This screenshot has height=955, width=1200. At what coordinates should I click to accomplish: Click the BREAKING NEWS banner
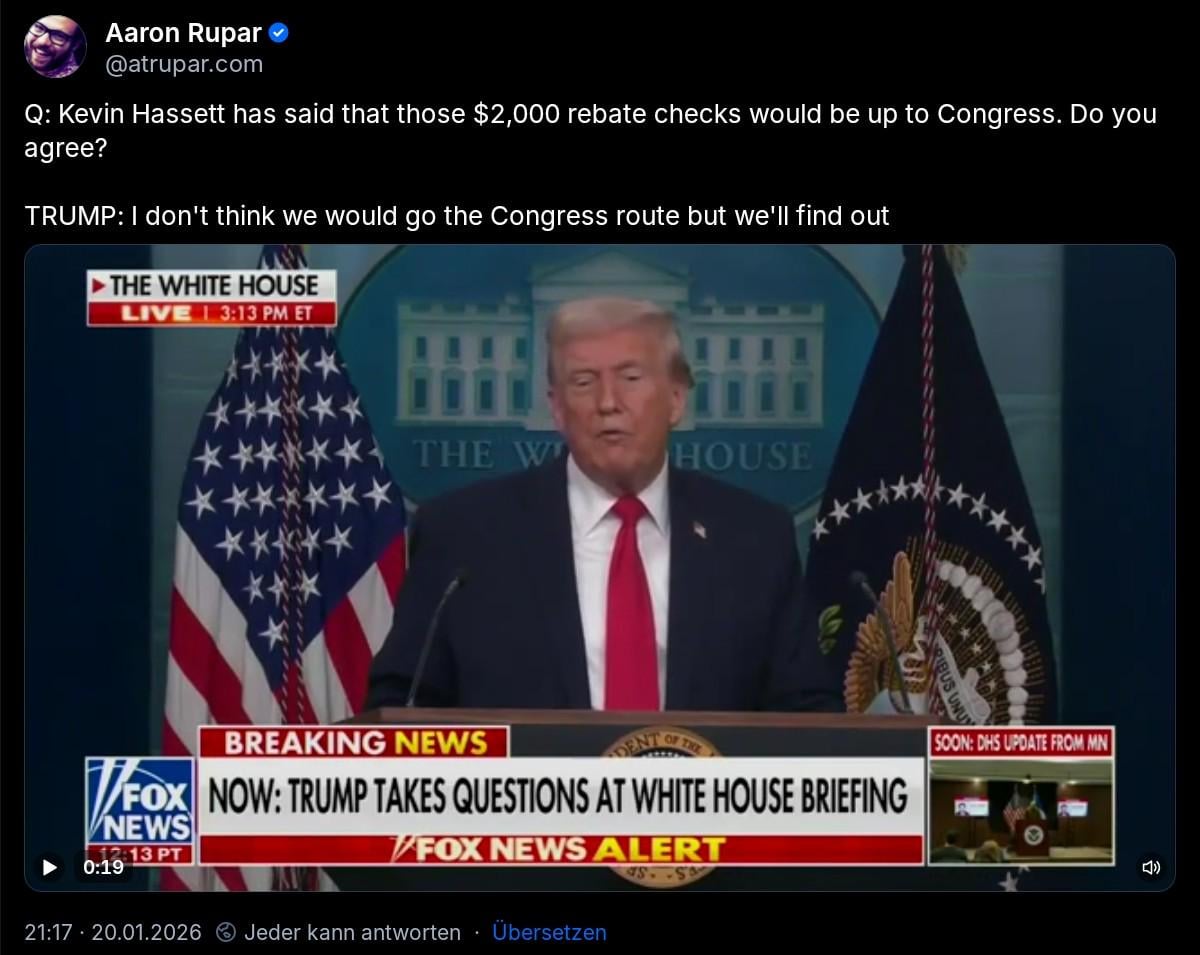354,743
